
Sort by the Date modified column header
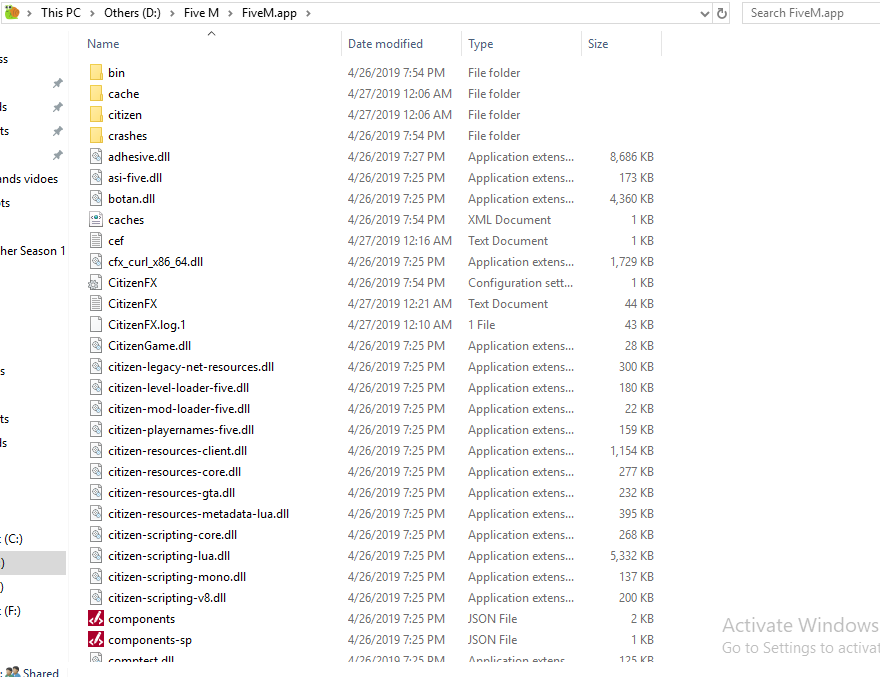[385, 44]
